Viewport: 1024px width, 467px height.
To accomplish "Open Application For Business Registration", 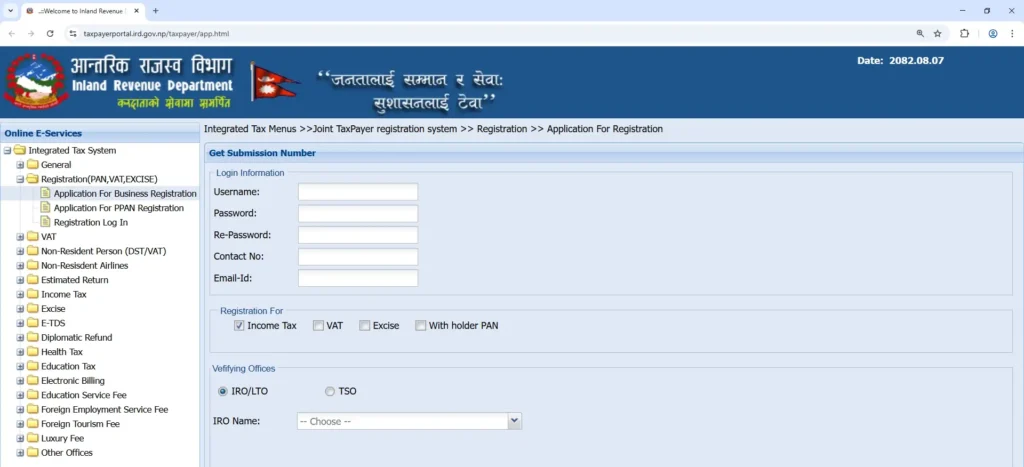I will pos(125,193).
